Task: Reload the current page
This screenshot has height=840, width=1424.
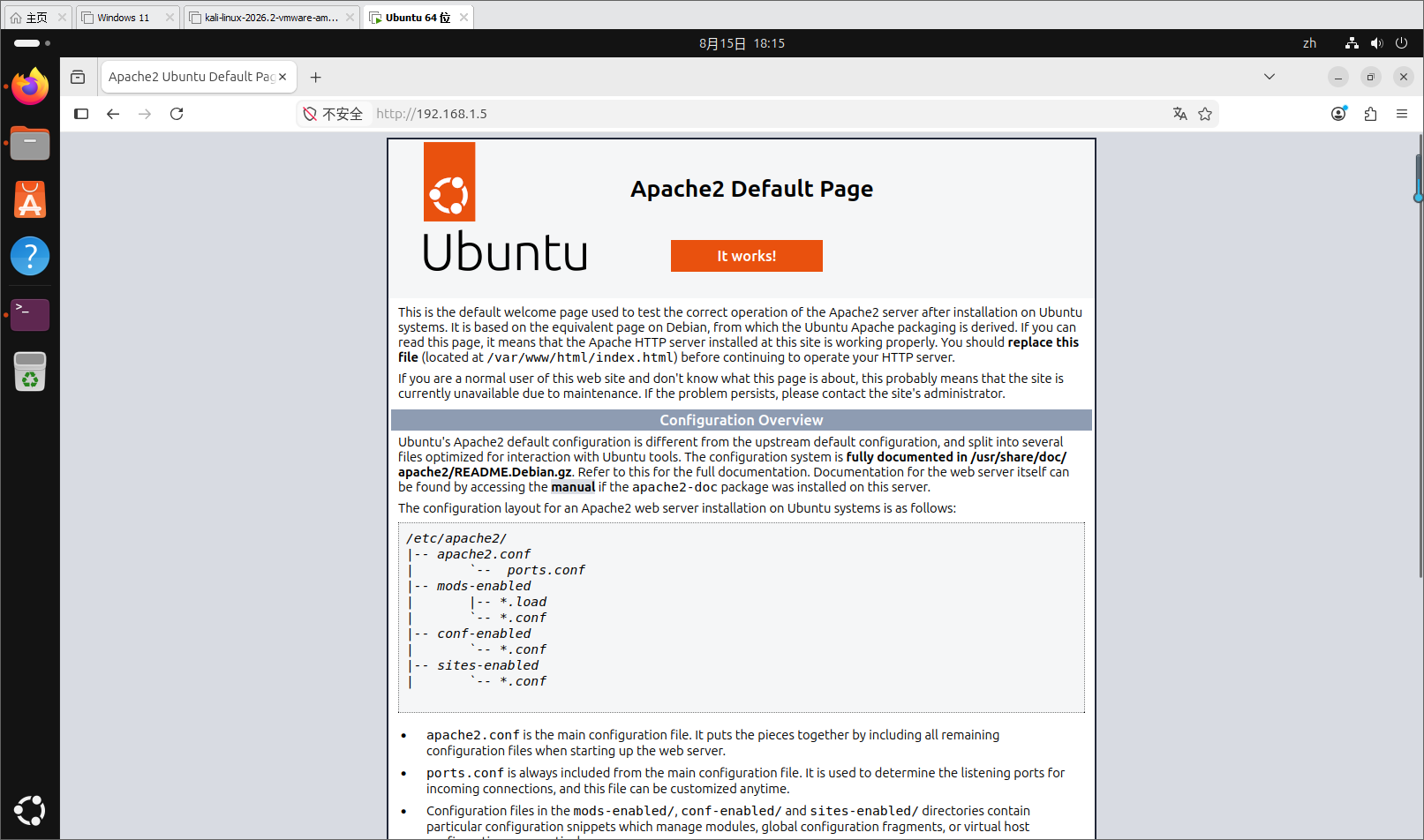Action: (x=177, y=114)
